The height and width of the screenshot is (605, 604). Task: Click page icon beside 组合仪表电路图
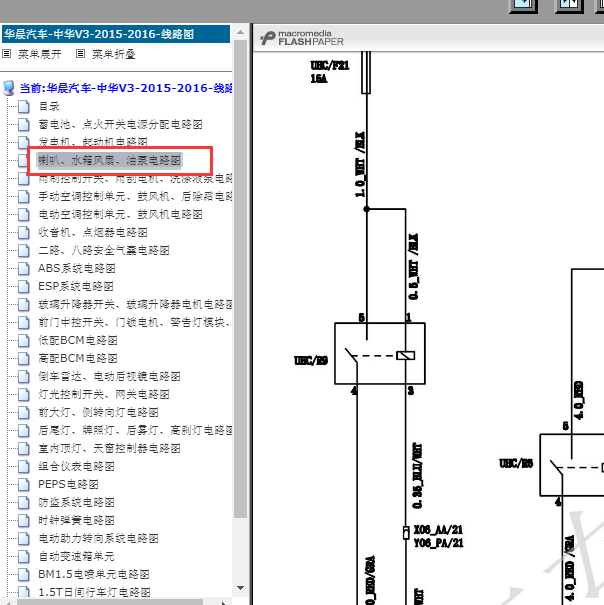tap(24, 466)
